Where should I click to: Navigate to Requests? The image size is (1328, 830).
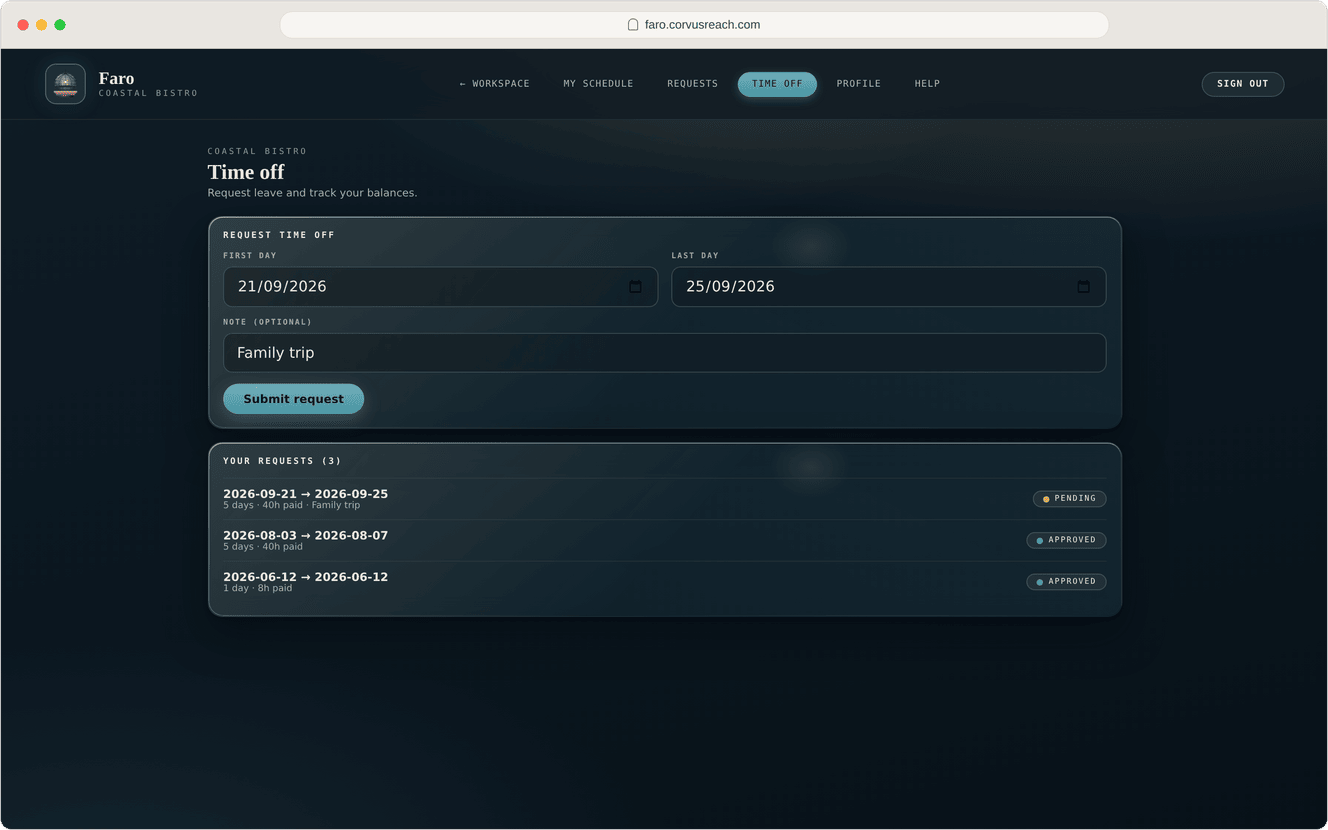point(693,84)
